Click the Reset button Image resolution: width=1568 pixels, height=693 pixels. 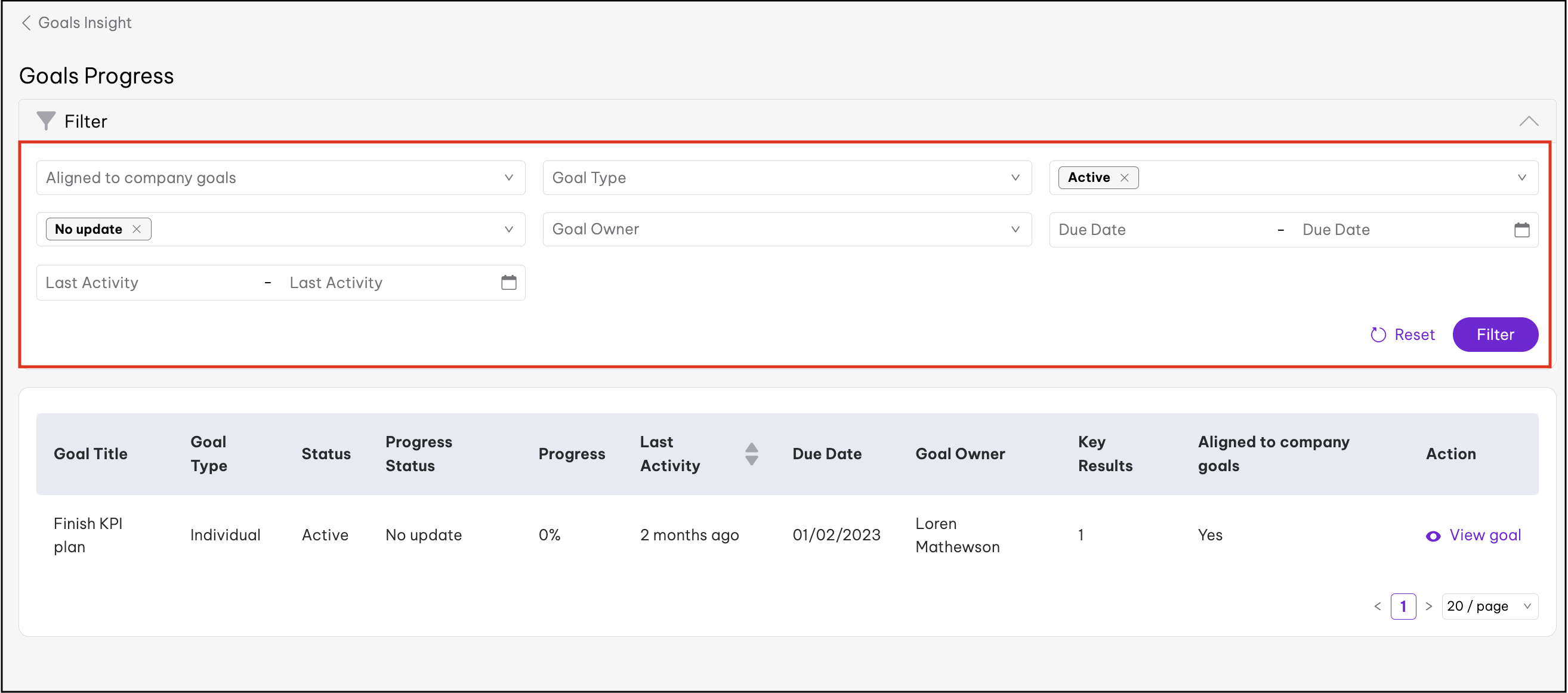[1403, 335]
